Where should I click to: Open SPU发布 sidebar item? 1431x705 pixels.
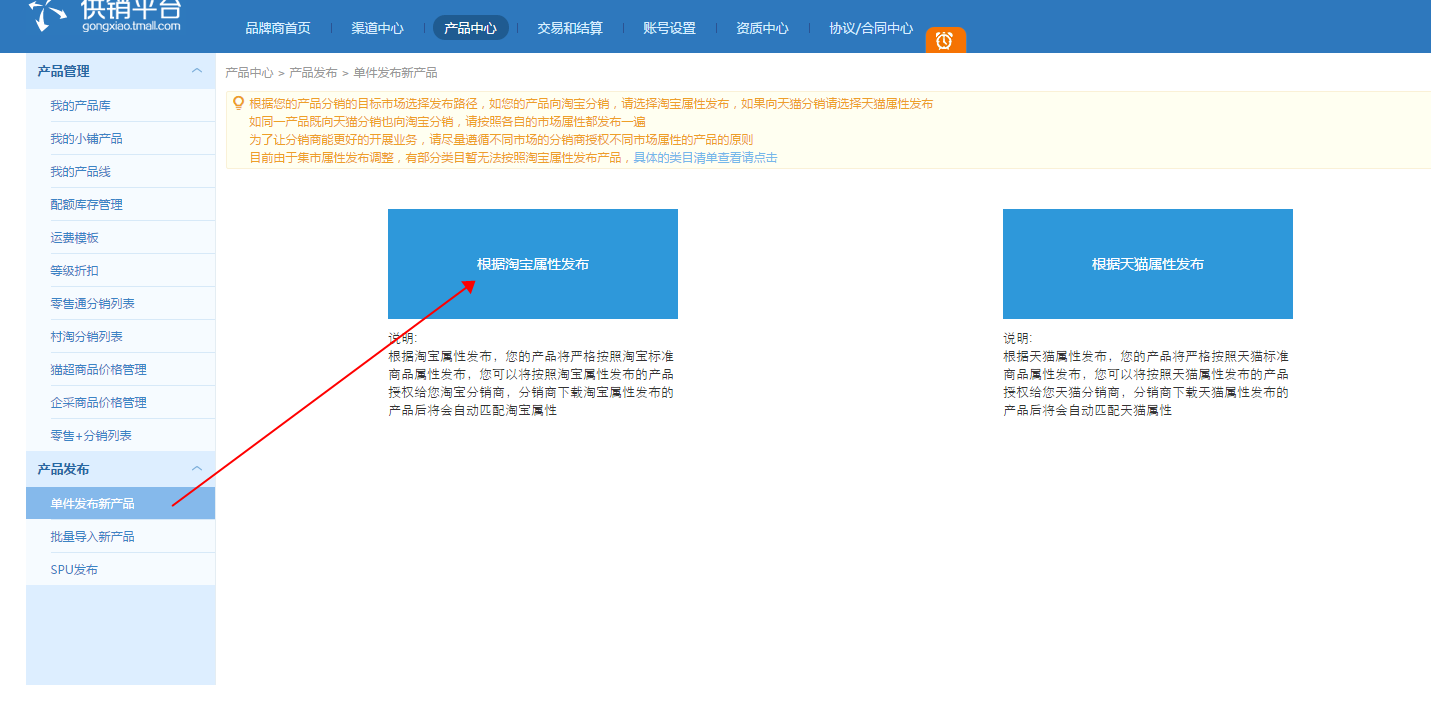click(74, 570)
